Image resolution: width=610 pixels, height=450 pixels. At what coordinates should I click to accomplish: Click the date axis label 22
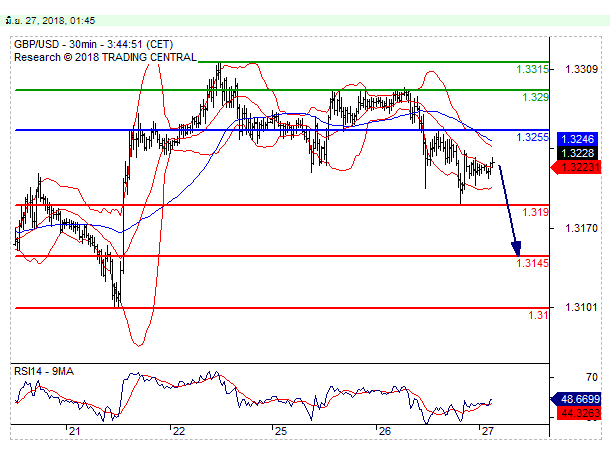click(x=179, y=431)
